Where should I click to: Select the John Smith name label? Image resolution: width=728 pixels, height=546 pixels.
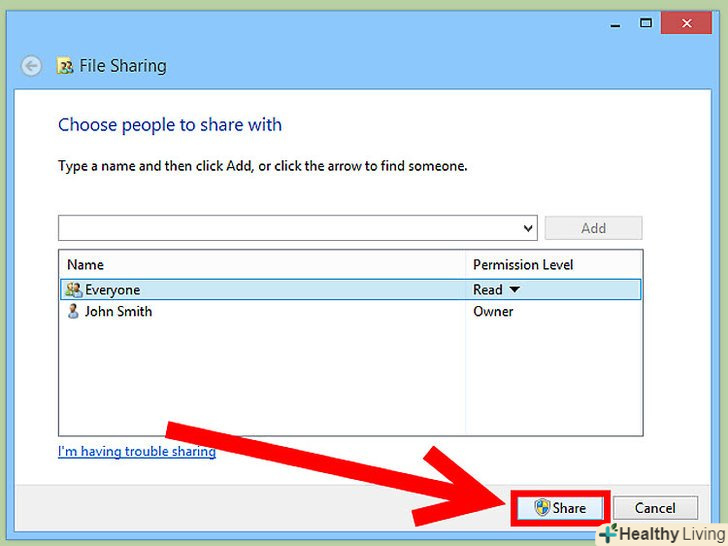118,312
